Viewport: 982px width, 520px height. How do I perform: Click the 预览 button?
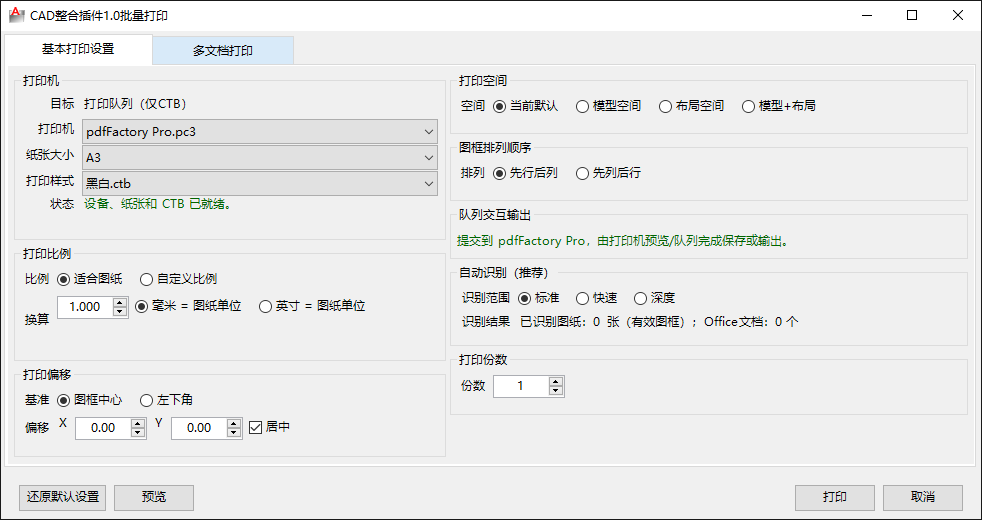pos(154,497)
